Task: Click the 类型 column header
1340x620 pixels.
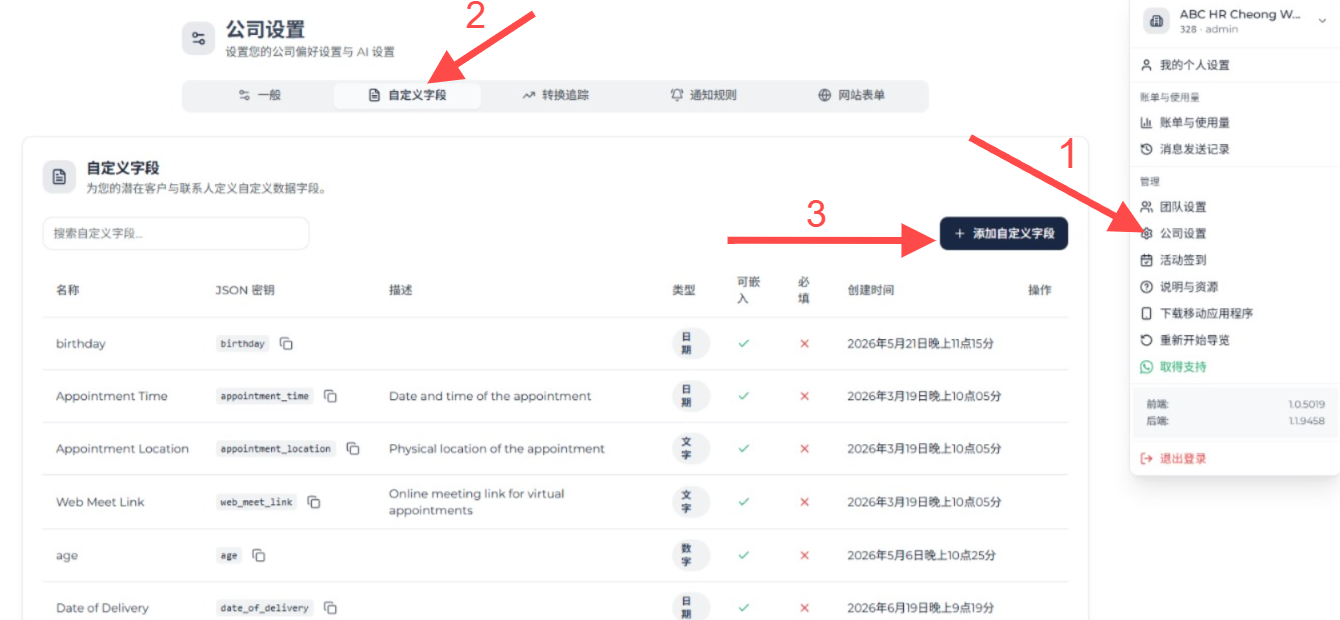Action: coord(684,290)
